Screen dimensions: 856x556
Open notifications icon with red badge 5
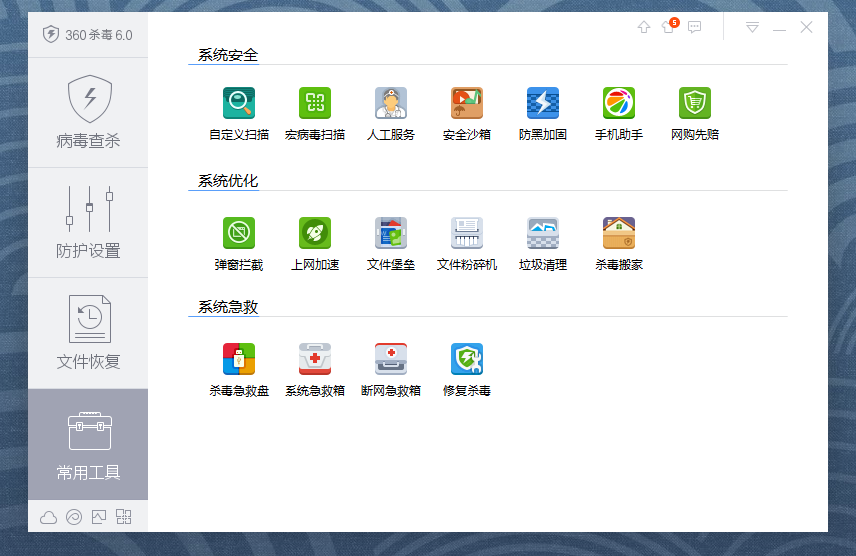669,26
